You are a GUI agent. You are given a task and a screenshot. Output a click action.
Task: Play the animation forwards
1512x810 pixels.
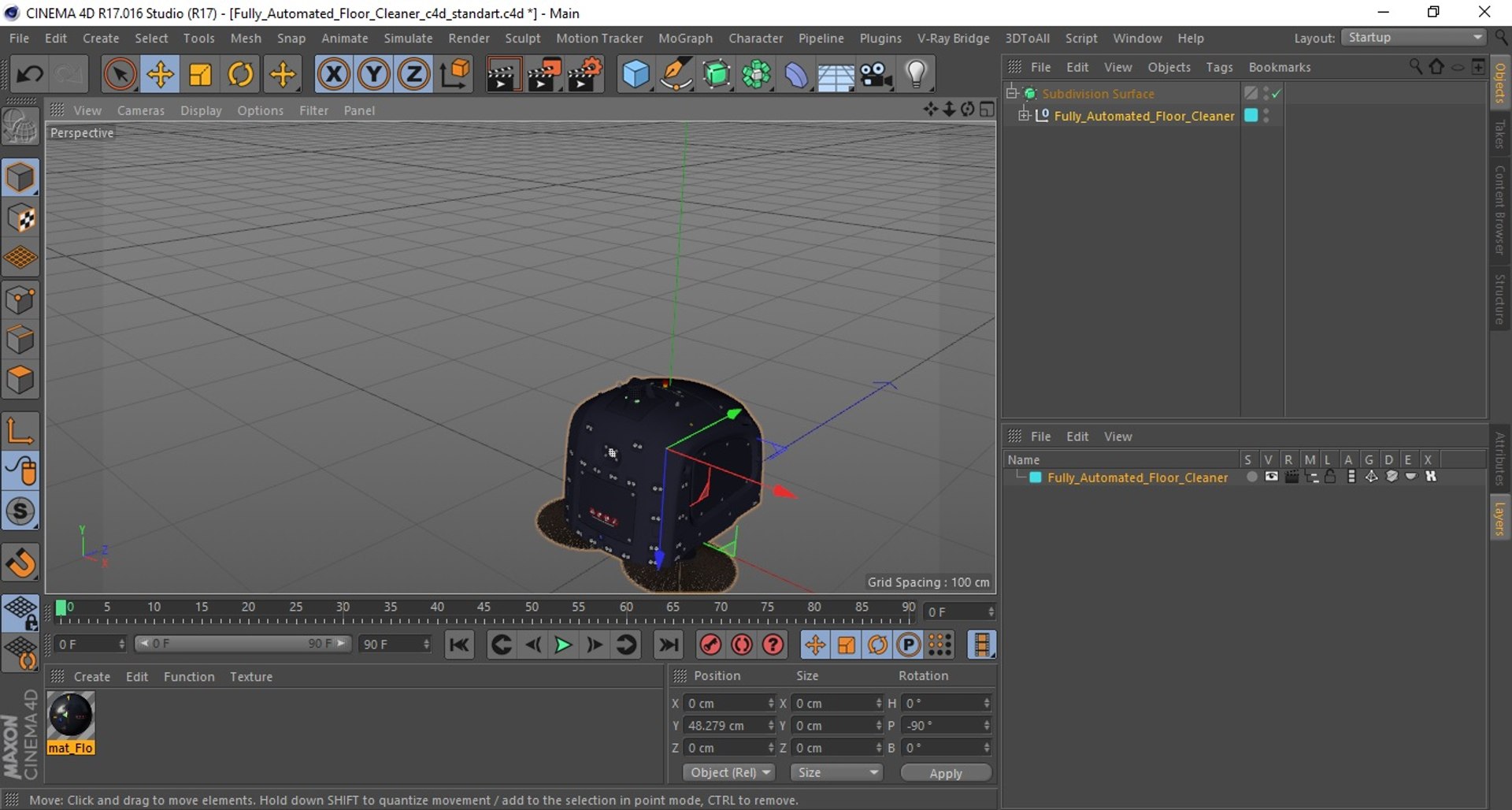pos(563,645)
